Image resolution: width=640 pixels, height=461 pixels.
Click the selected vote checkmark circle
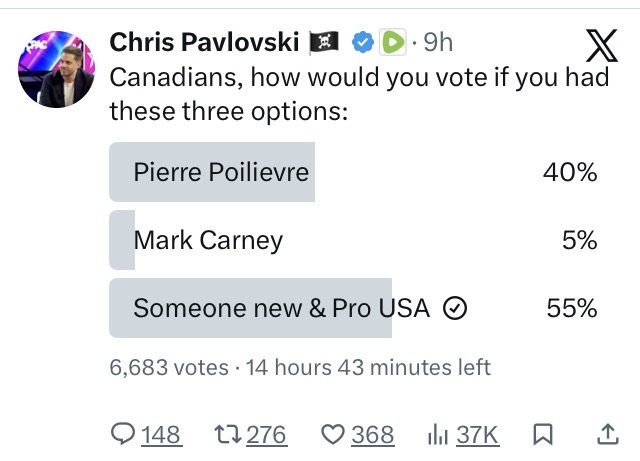click(x=455, y=309)
